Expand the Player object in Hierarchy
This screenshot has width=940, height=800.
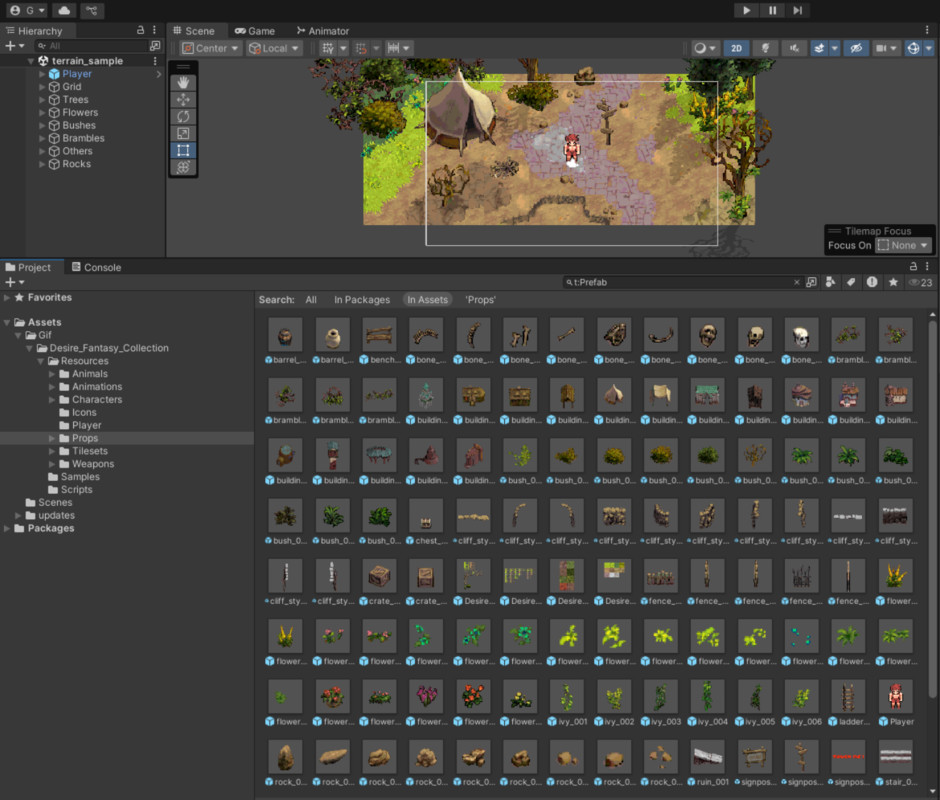point(42,74)
